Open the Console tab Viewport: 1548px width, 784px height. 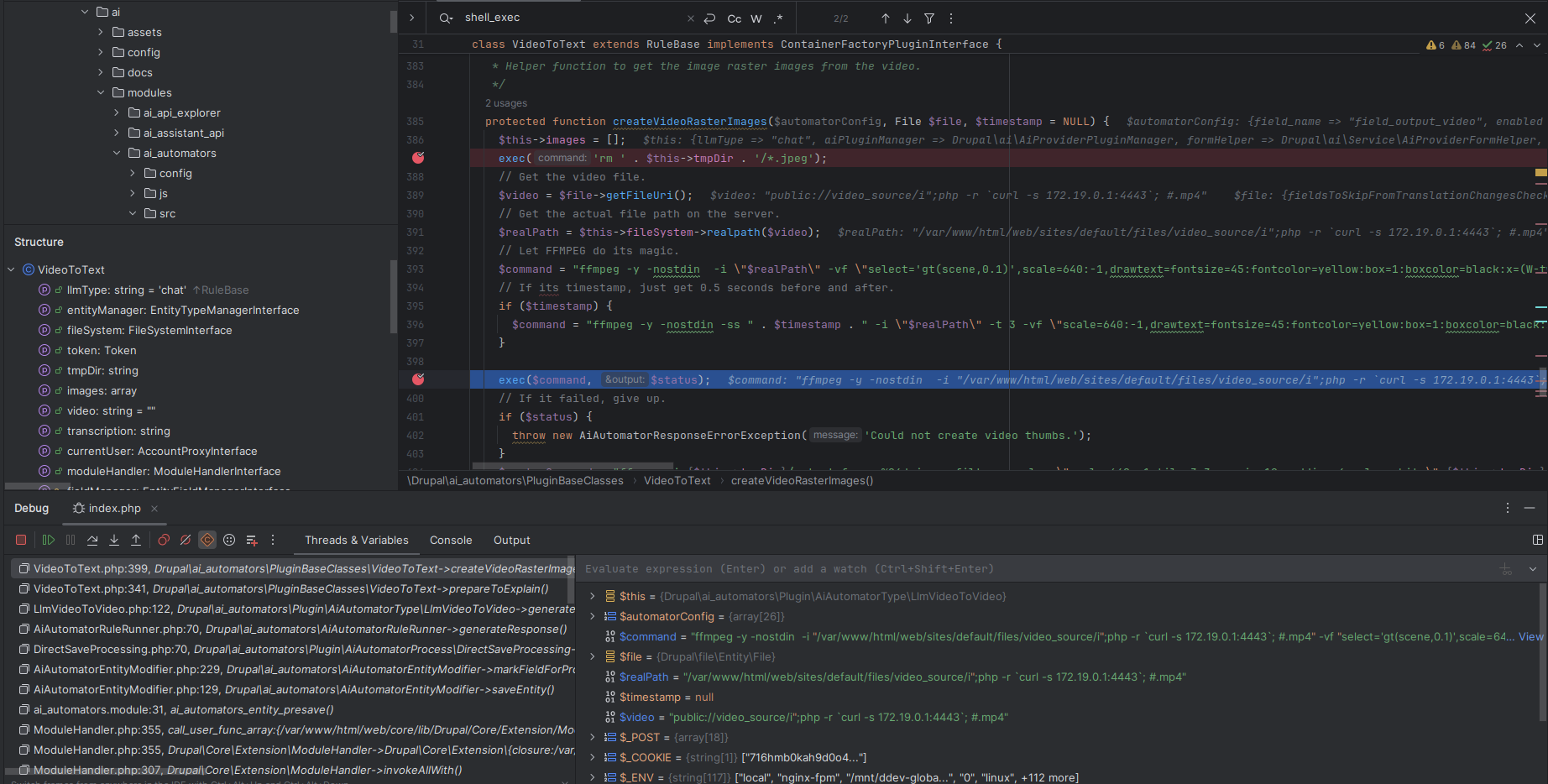(x=451, y=541)
